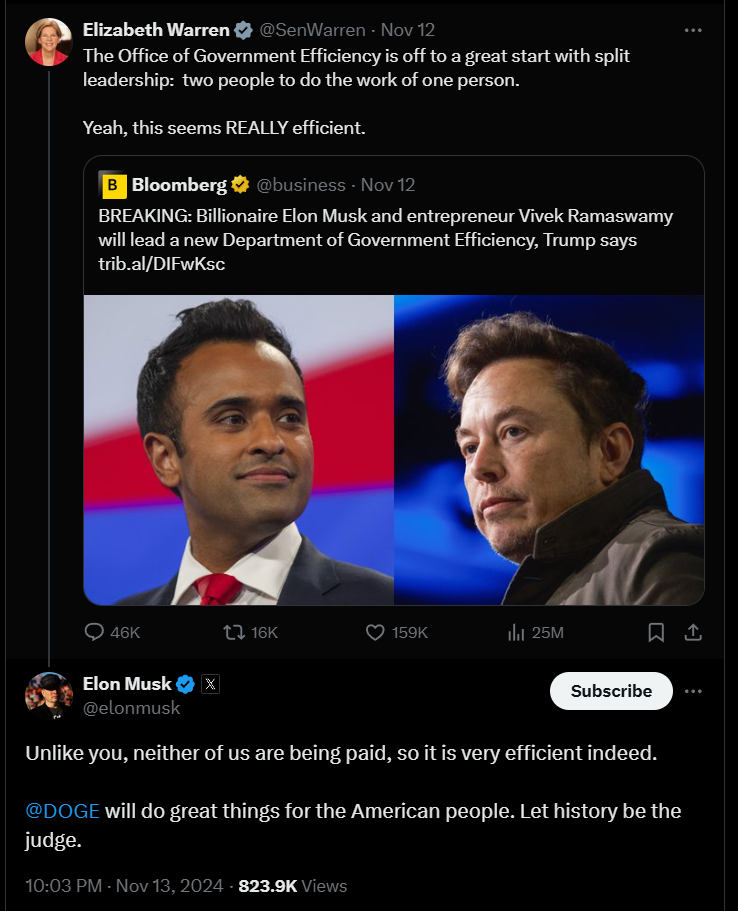Image resolution: width=738 pixels, height=911 pixels.
Task: Click the X affiliation badge beside Musk
Action: click(x=210, y=685)
